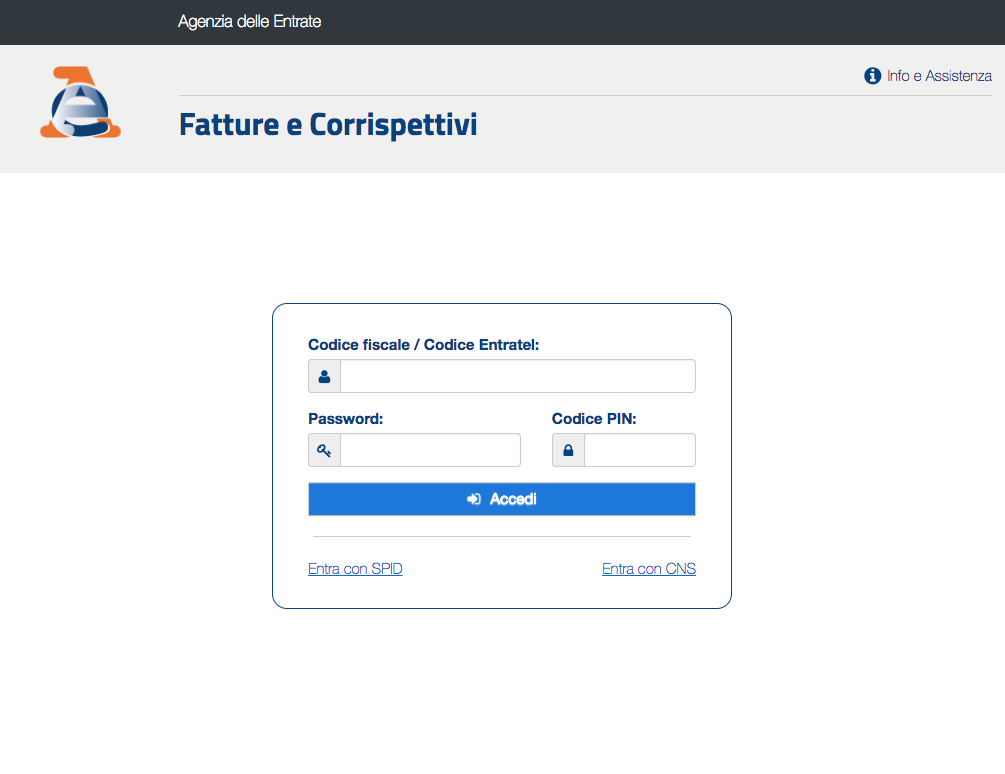The height and width of the screenshot is (774, 1005).
Task: Click the divider line below Accedi button
Action: [x=502, y=536]
